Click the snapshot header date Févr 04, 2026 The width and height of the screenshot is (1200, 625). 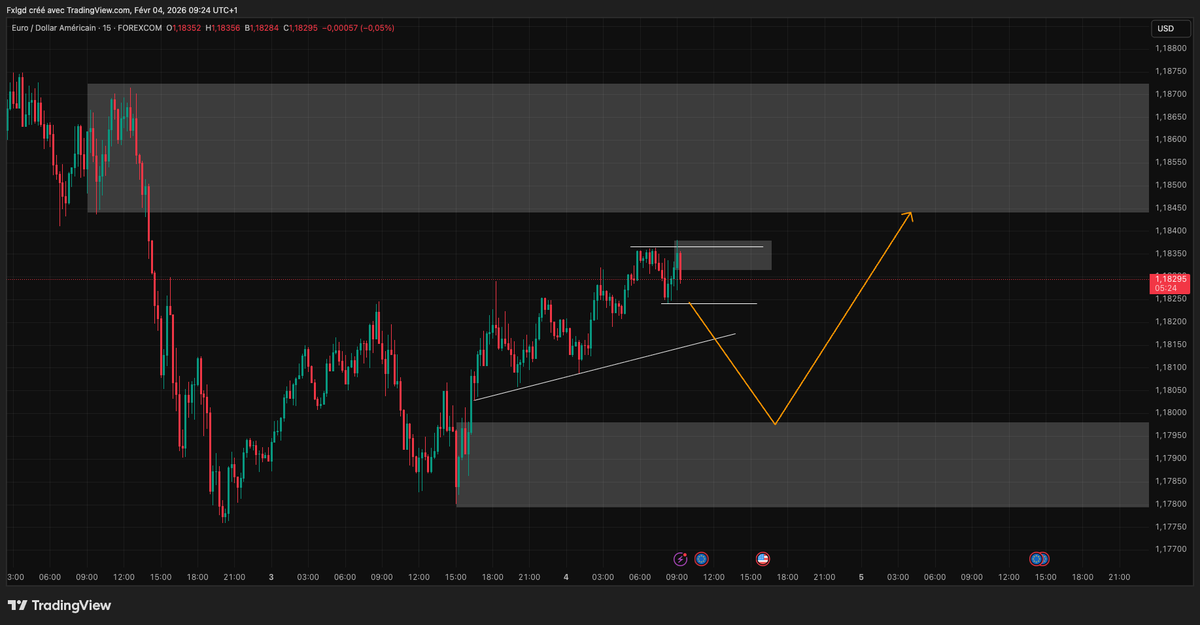click(x=166, y=9)
